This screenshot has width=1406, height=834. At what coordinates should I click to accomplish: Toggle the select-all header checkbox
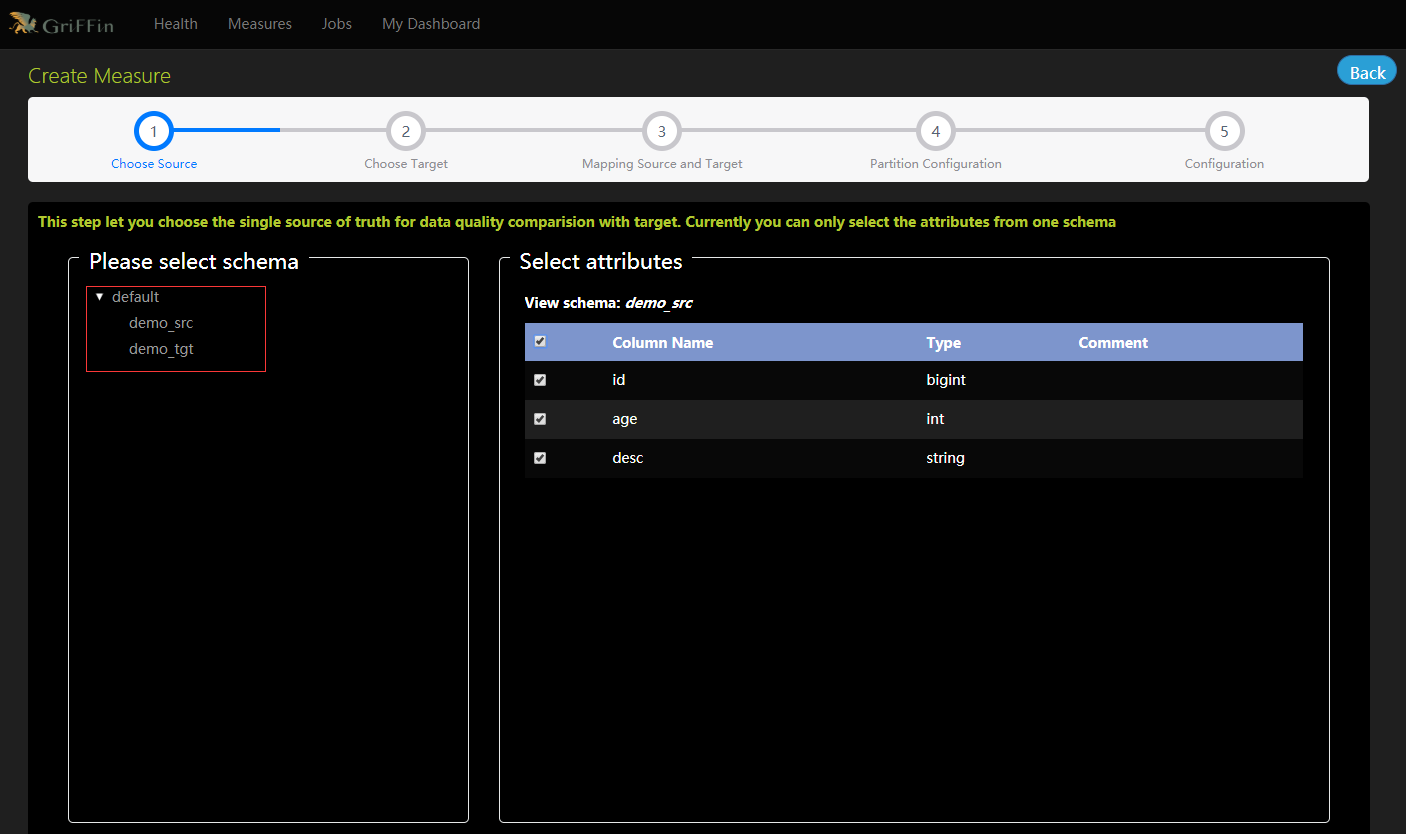540,341
